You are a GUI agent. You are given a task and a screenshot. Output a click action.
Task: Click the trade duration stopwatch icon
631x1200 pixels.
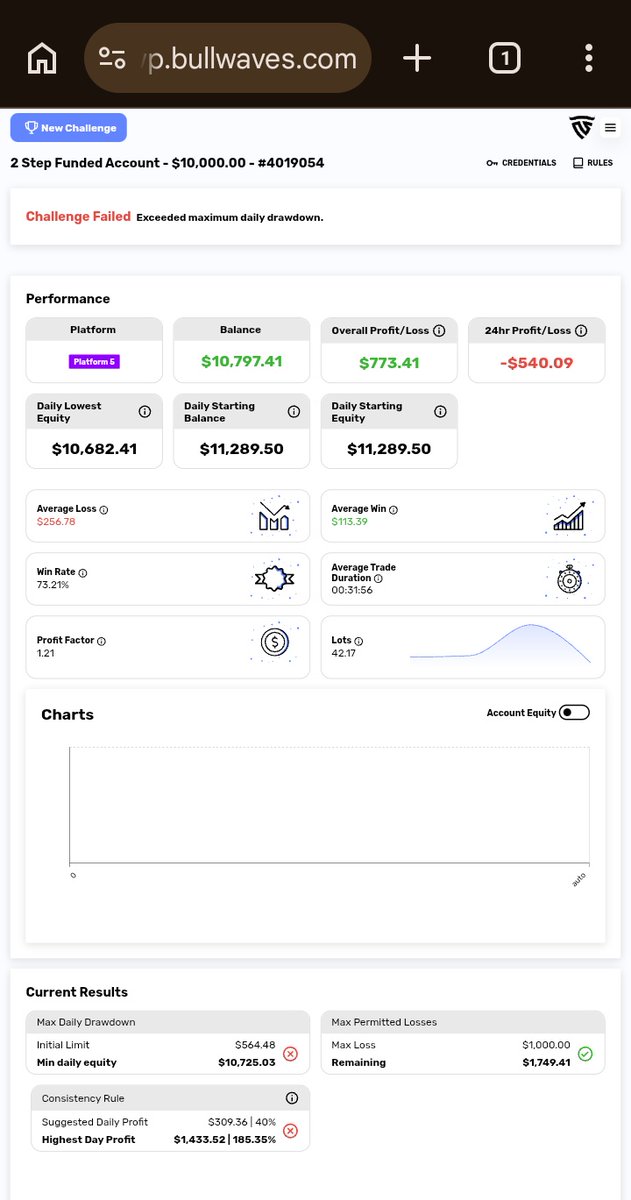pos(568,578)
